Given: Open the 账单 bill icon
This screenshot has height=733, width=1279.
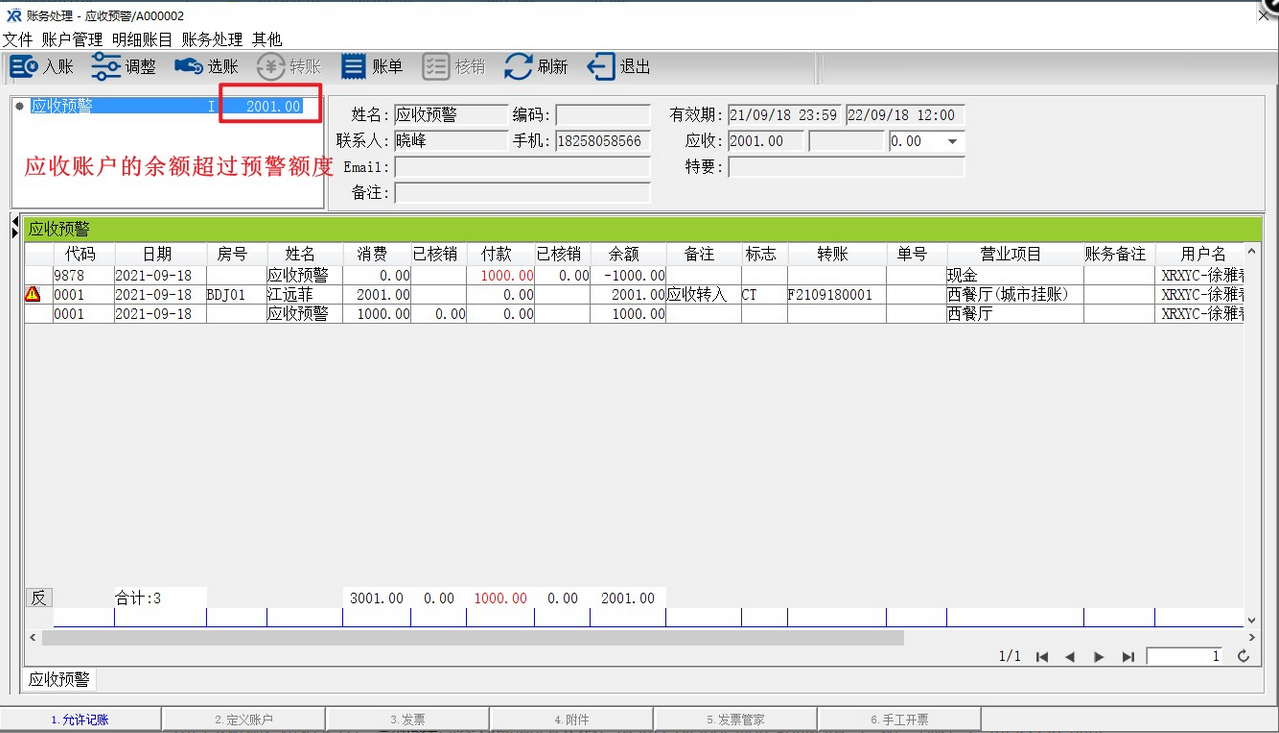Looking at the screenshot, I should (372, 67).
